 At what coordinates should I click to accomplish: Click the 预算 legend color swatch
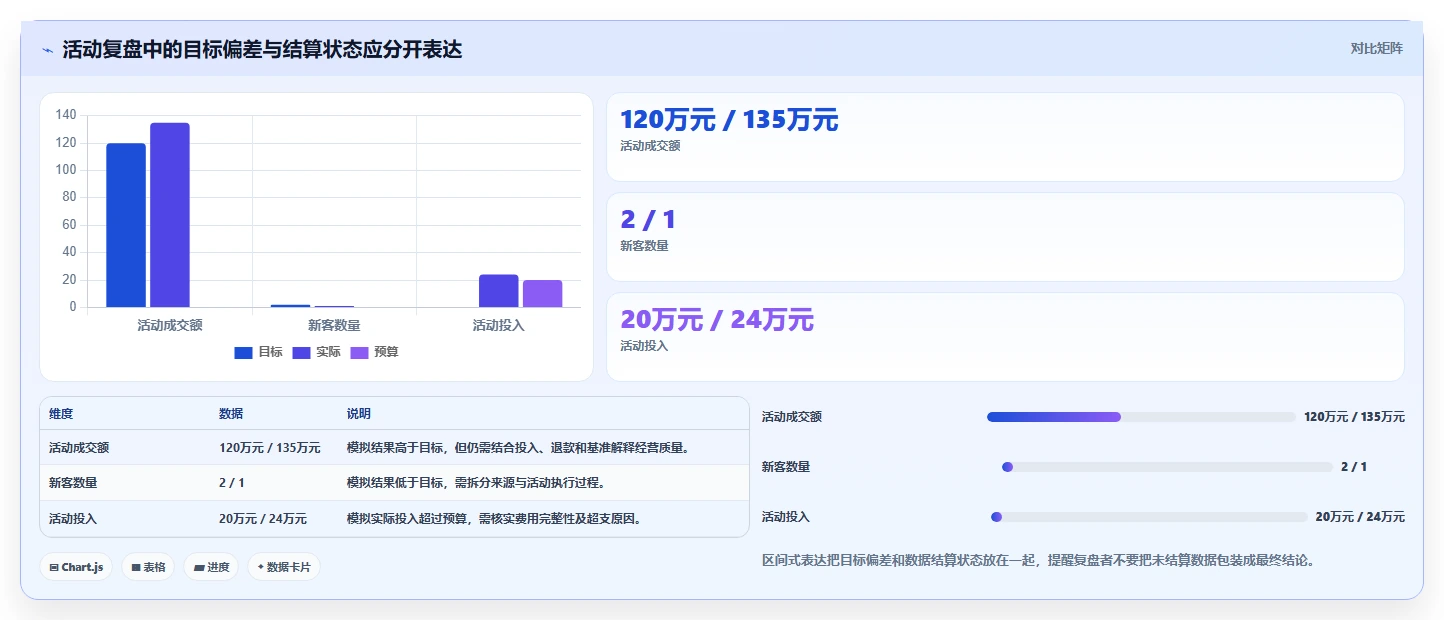[x=359, y=352]
